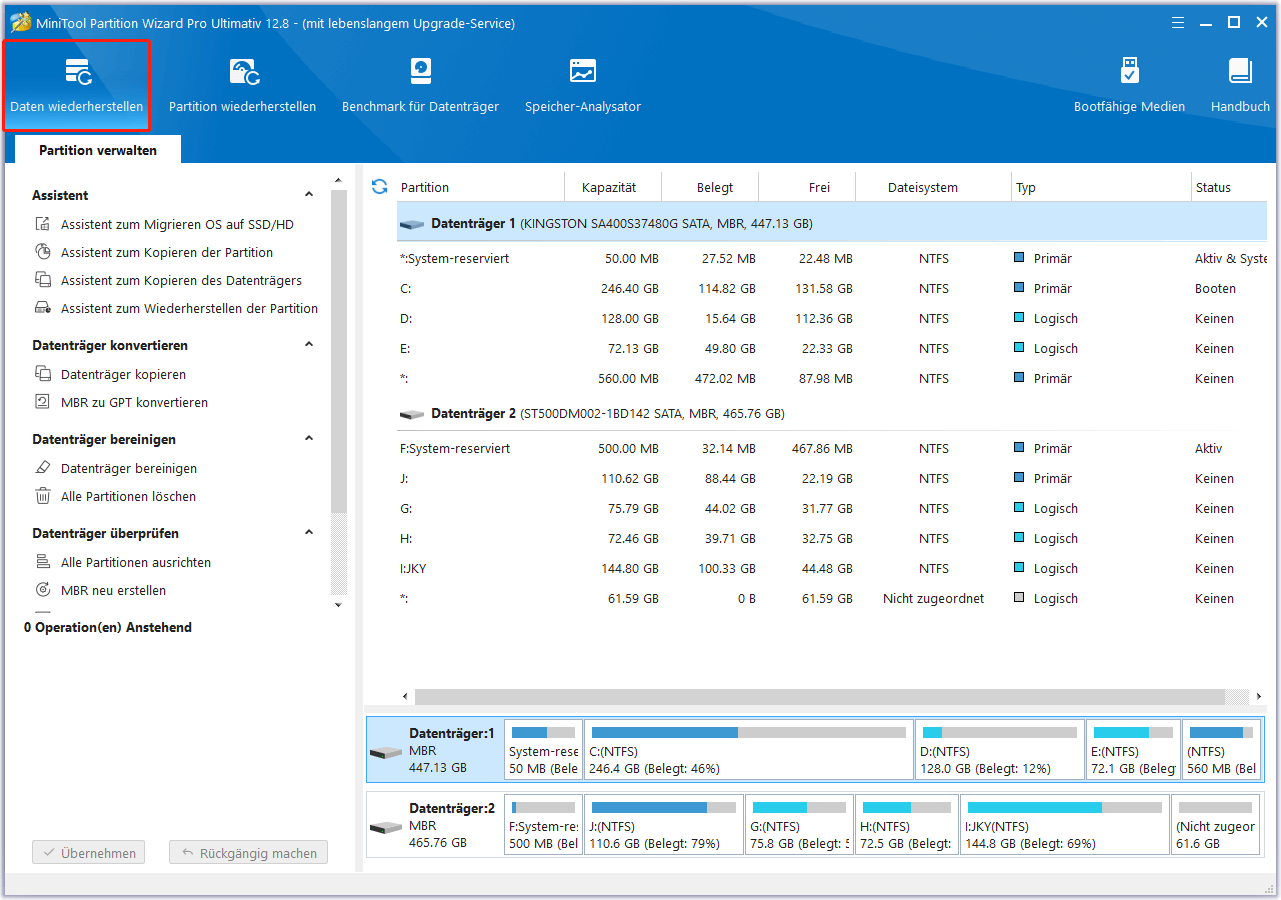Click I:JKY(NTFS) block in disk map
The height and width of the screenshot is (900, 1281).
(1064, 825)
